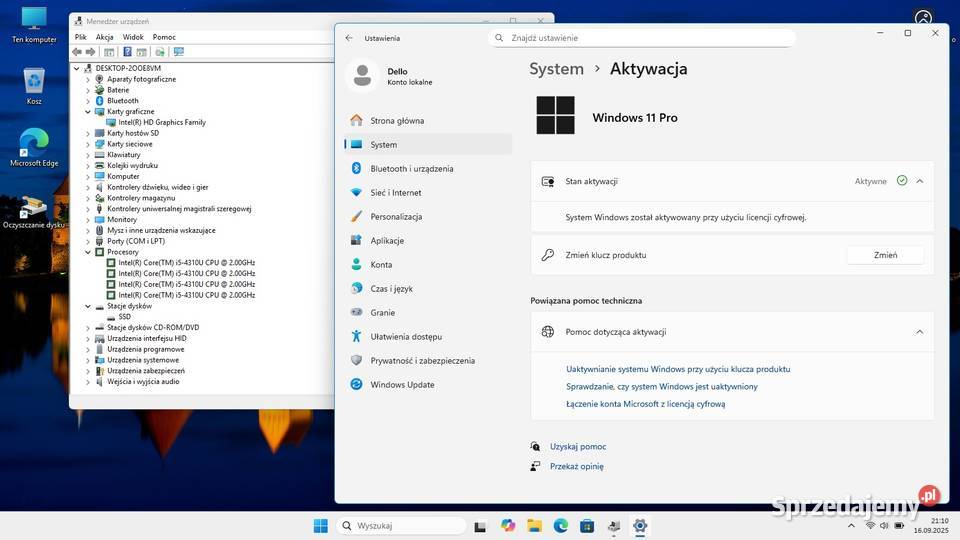Select Konta in Settings sidebar
960x540 pixels.
pyautogui.click(x=427, y=264)
